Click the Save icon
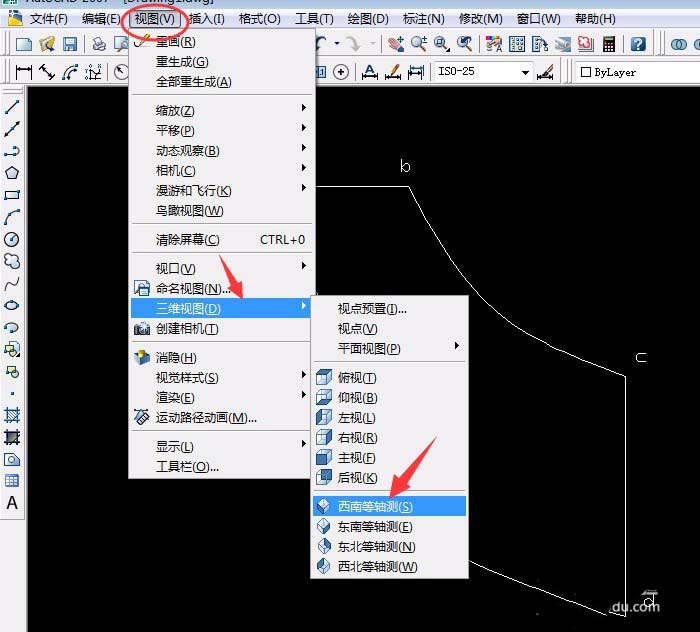This screenshot has height=632, width=700. [x=70, y=44]
